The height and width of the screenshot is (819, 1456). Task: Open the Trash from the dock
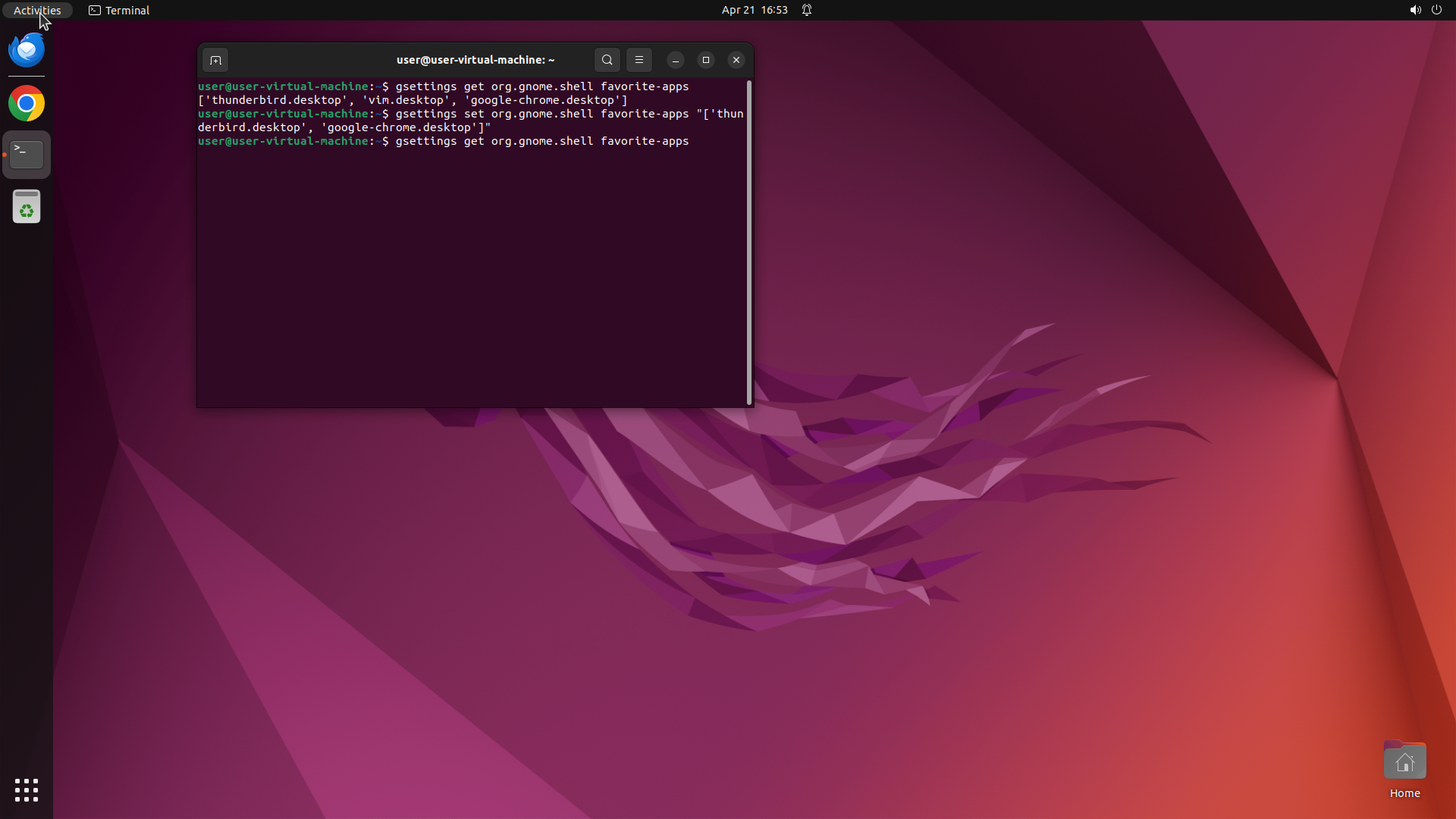pyautogui.click(x=27, y=206)
